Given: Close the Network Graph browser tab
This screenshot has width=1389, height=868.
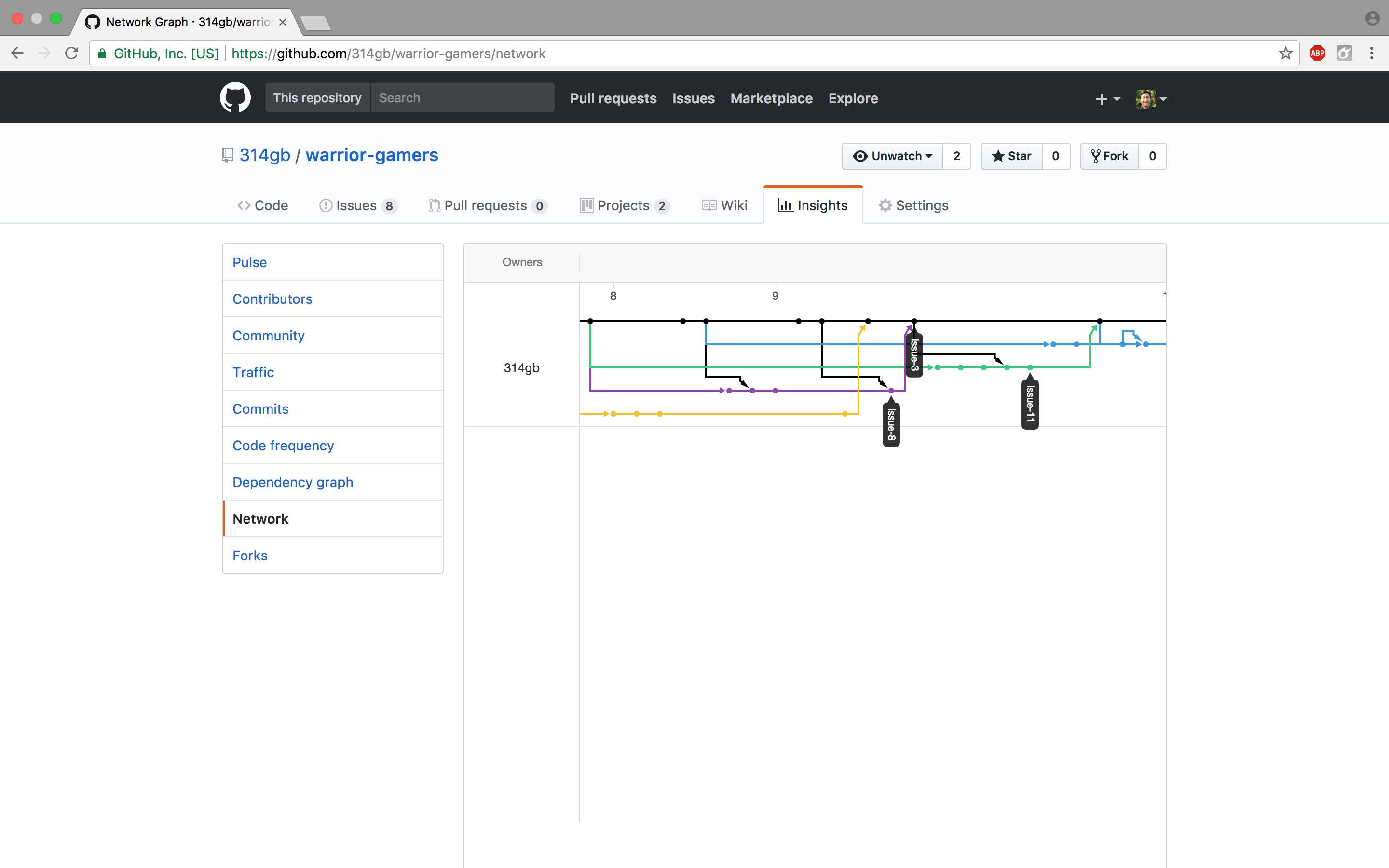Looking at the screenshot, I should (283, 22).
